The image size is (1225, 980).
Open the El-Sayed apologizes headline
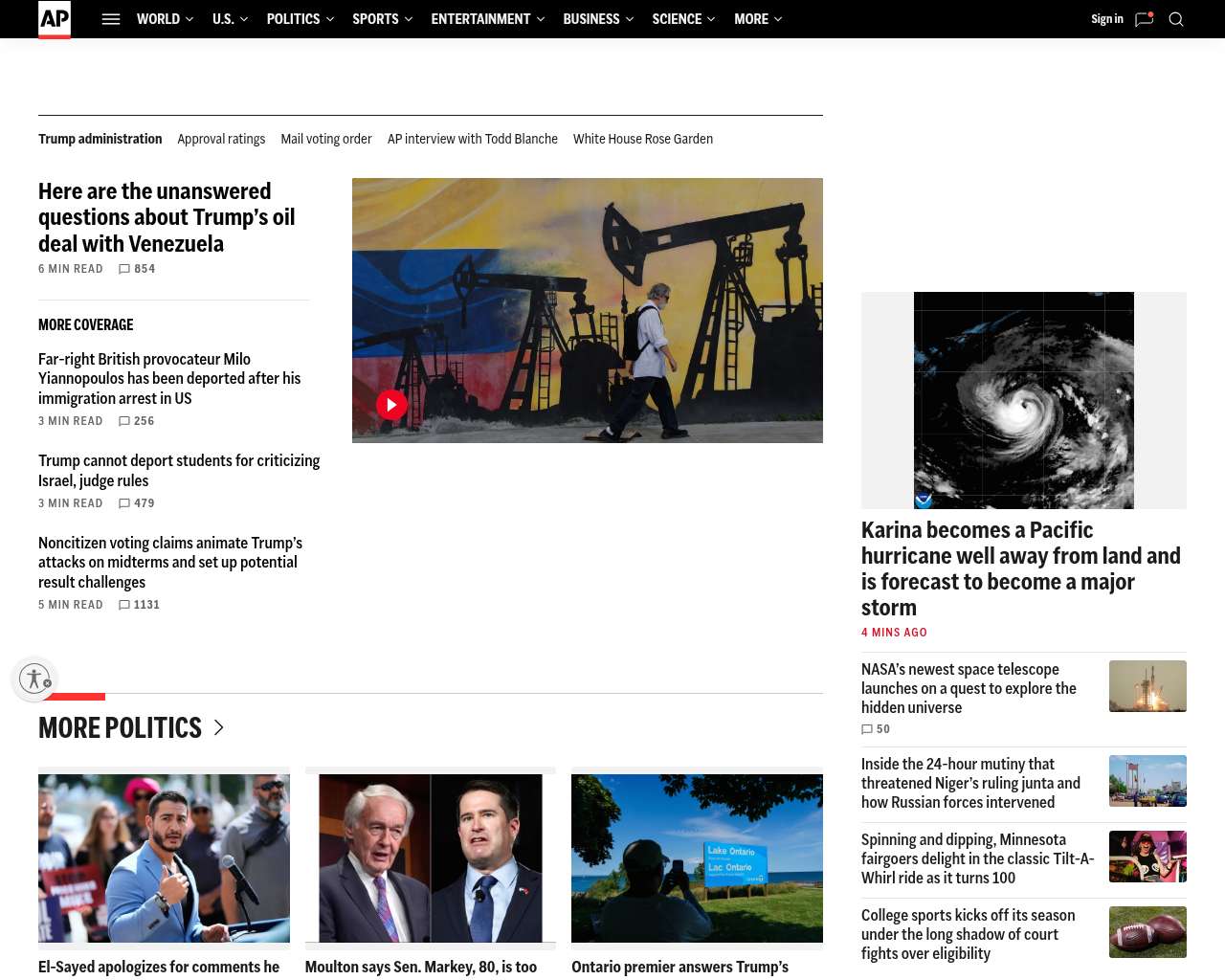pos(159,968)
